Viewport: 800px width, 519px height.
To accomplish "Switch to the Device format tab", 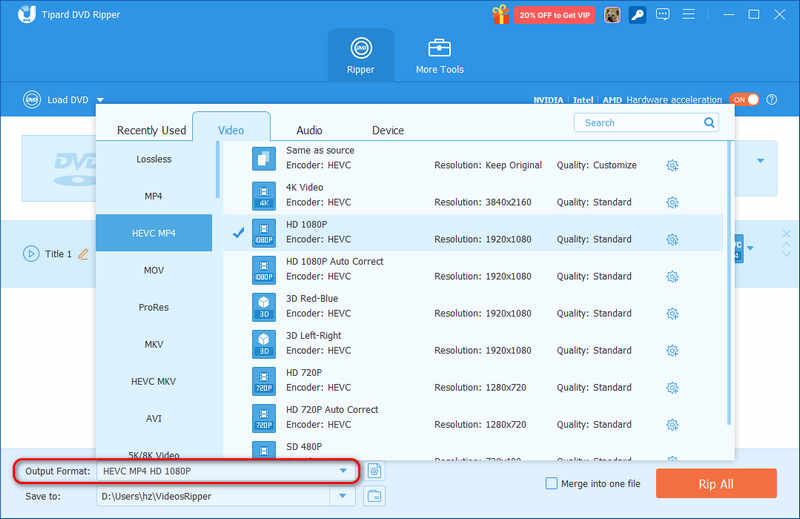I will [388, 130].
